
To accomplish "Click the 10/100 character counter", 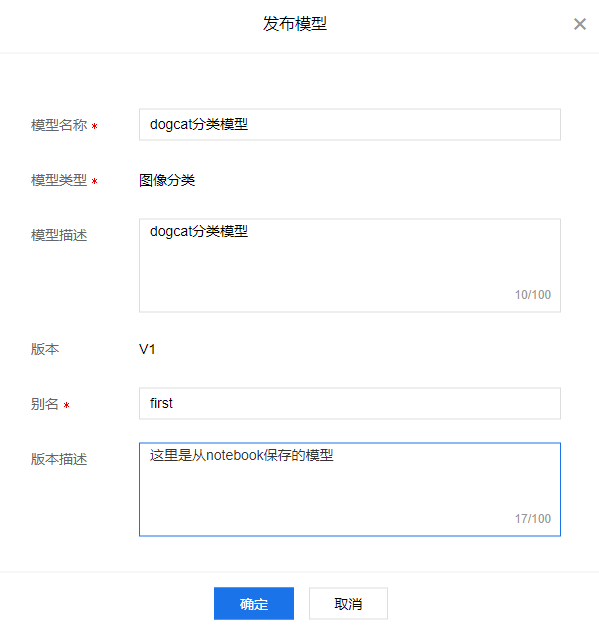I will click(x=533, y=295).
